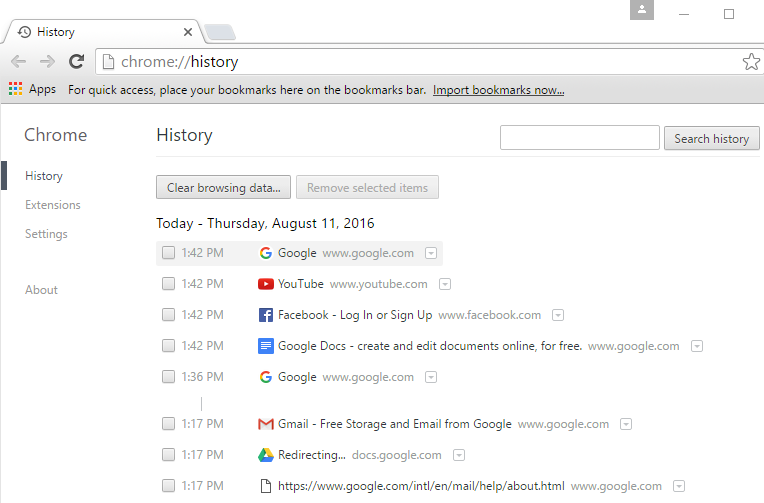764x503 pixels.
Task: Click the YouTube favicon in history
Action: click(266, 284)
